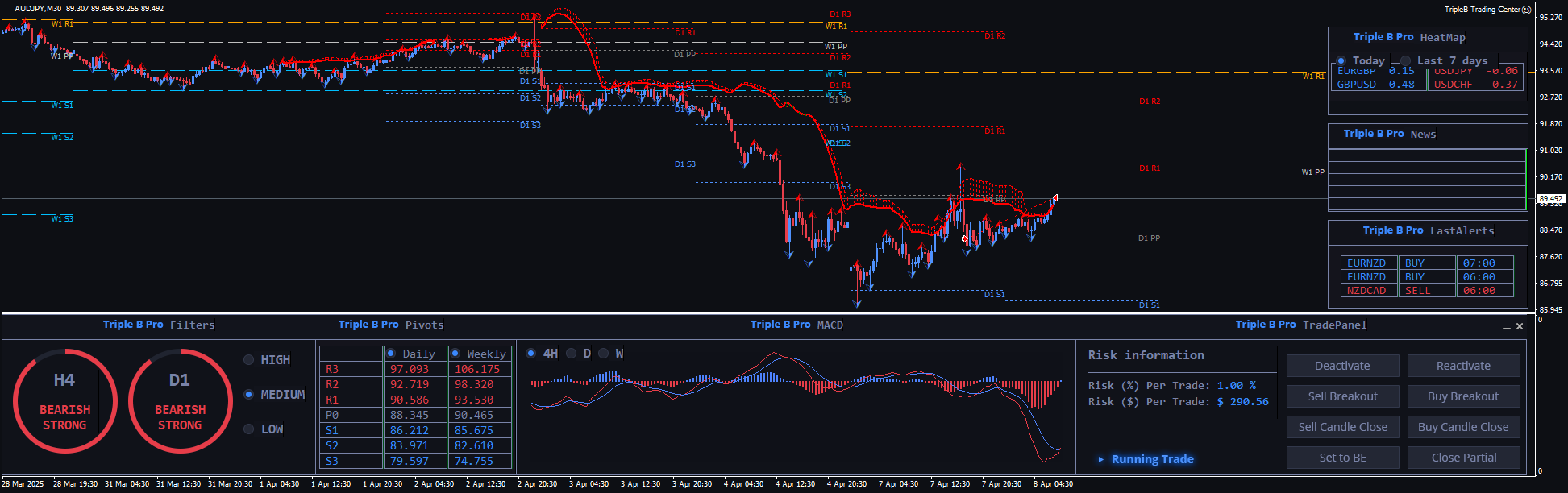This screenshot has width=1568, height=493.
Task: Show HeatMap for Last 7 days
Action: [x=1406, y=61]
